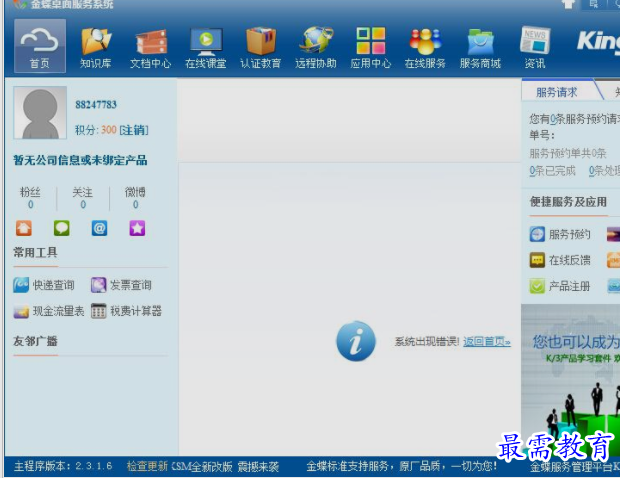Click the blue info icon in error message
Viewport: 620px width, 478px height.
pyautogui.click(x=356, y=341)
